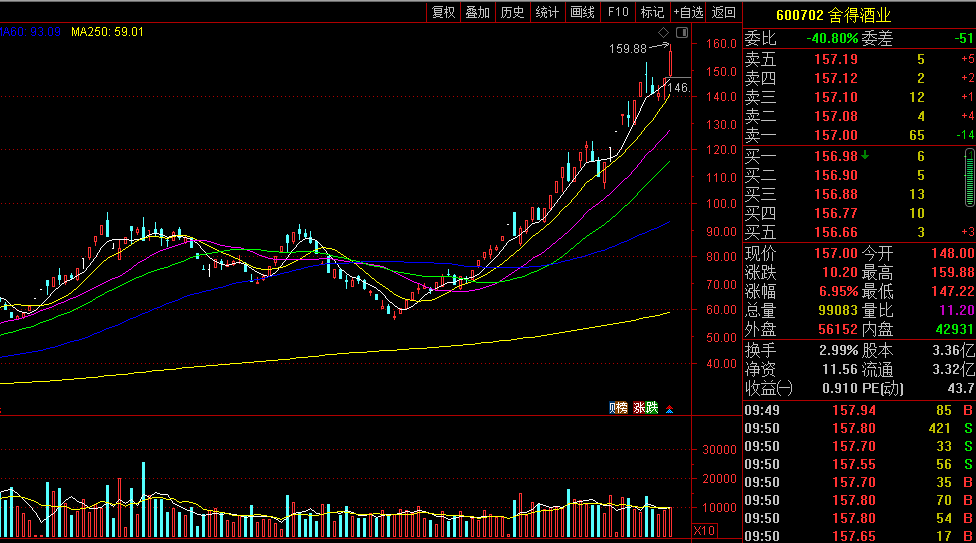Click the 最高 159.88 value in the quote panel
The width and height of the screenshot is (976, 543).
tap(952, 273)
